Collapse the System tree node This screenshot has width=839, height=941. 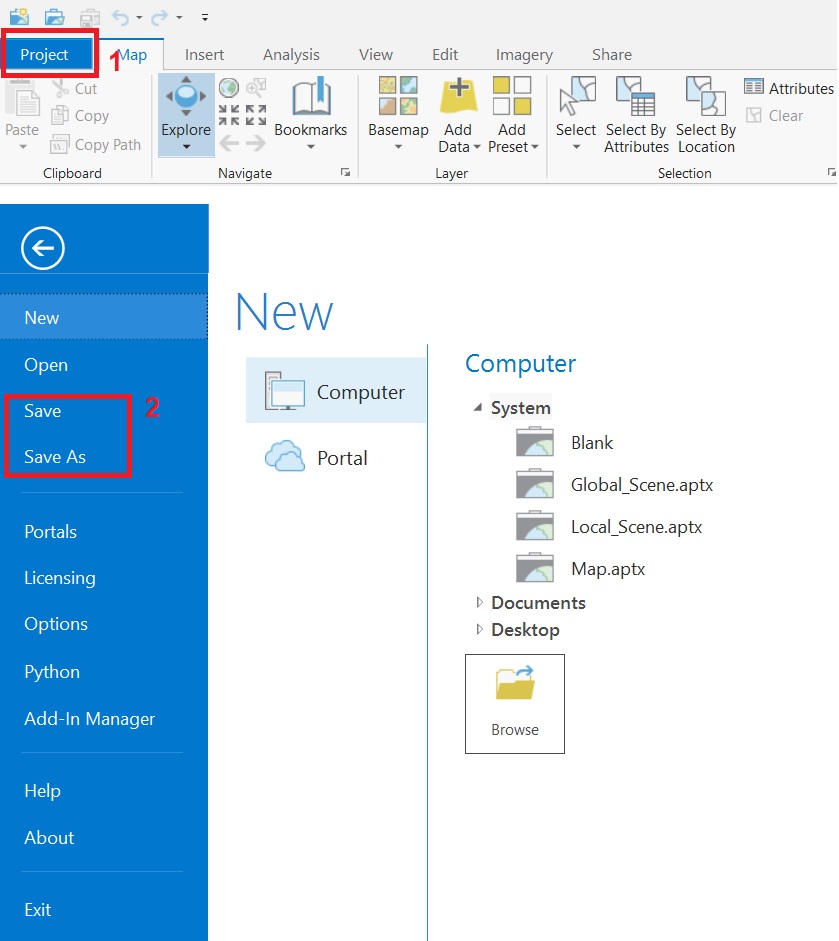click(479, 408)
